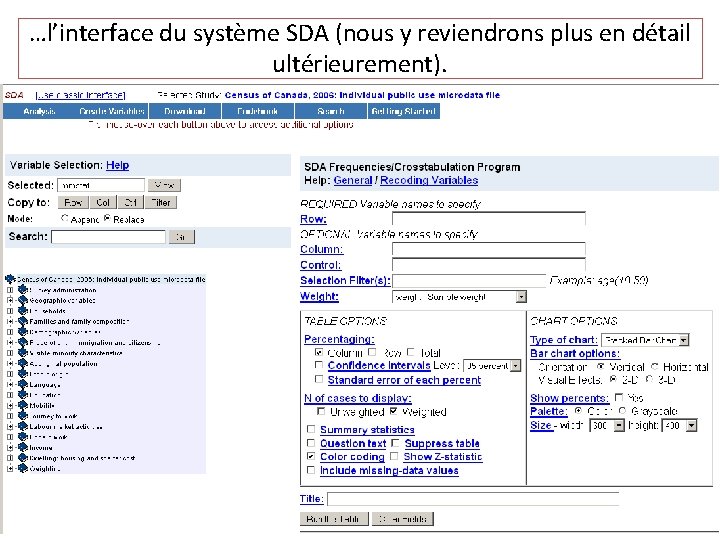The image size is (720, 540).
Task: Click the Filter copy-to button
Action: click(161, 202)
